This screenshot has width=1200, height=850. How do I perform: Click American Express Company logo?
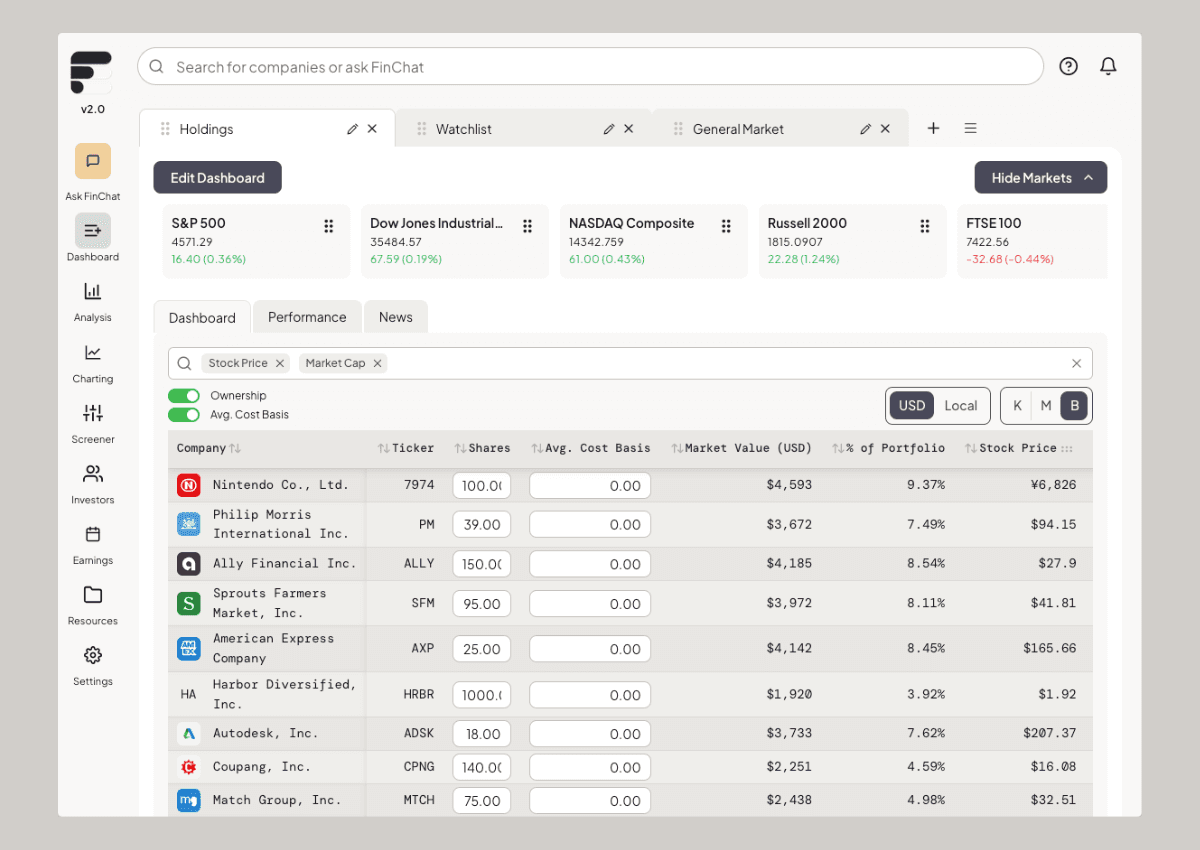pyautogui.click(x=189, y=648)
